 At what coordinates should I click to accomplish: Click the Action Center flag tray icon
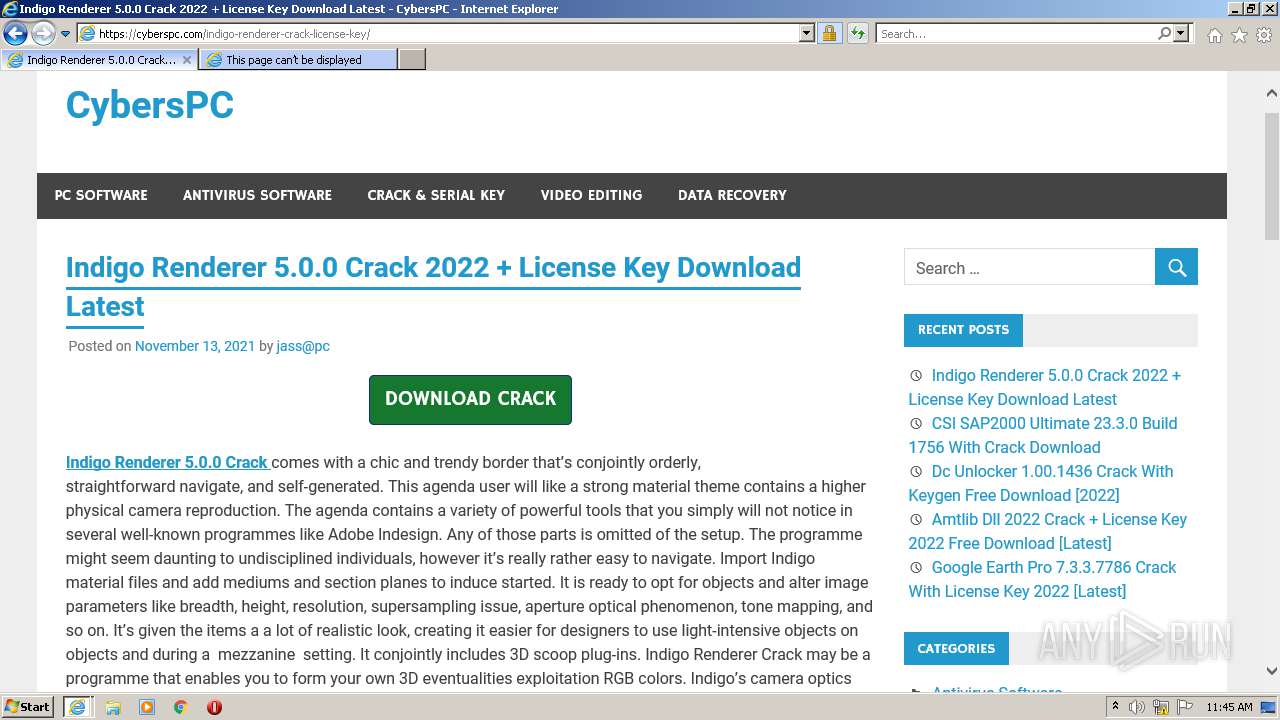tap(1183, 707)
